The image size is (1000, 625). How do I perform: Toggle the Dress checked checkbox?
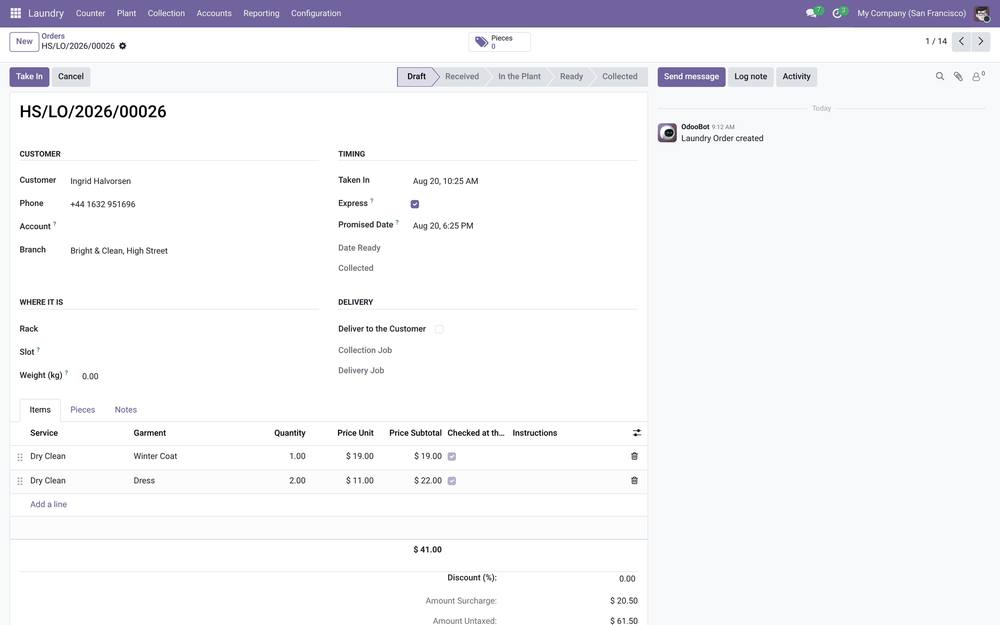(452, 481)
